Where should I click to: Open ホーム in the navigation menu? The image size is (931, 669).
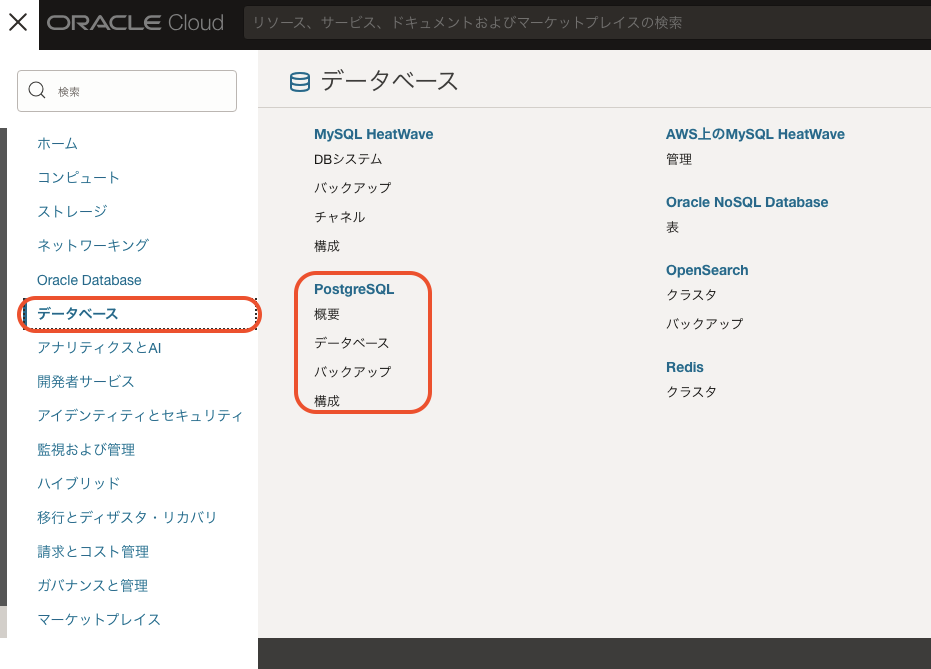[x=58, y=144]
